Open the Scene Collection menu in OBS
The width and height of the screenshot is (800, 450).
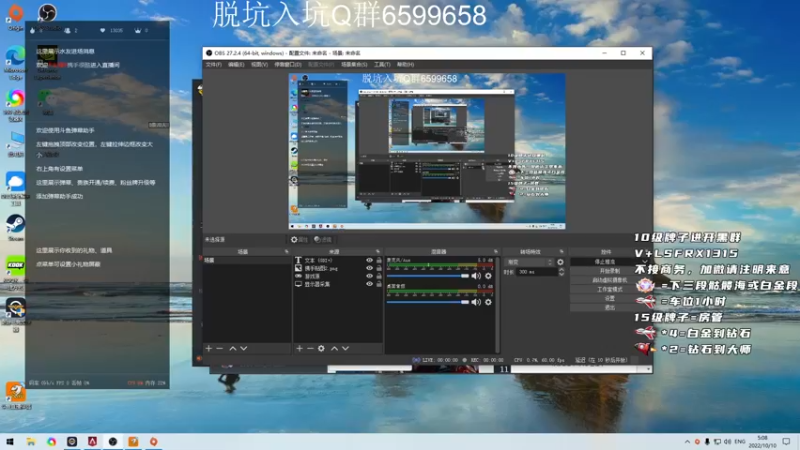(x=354, y=65)
